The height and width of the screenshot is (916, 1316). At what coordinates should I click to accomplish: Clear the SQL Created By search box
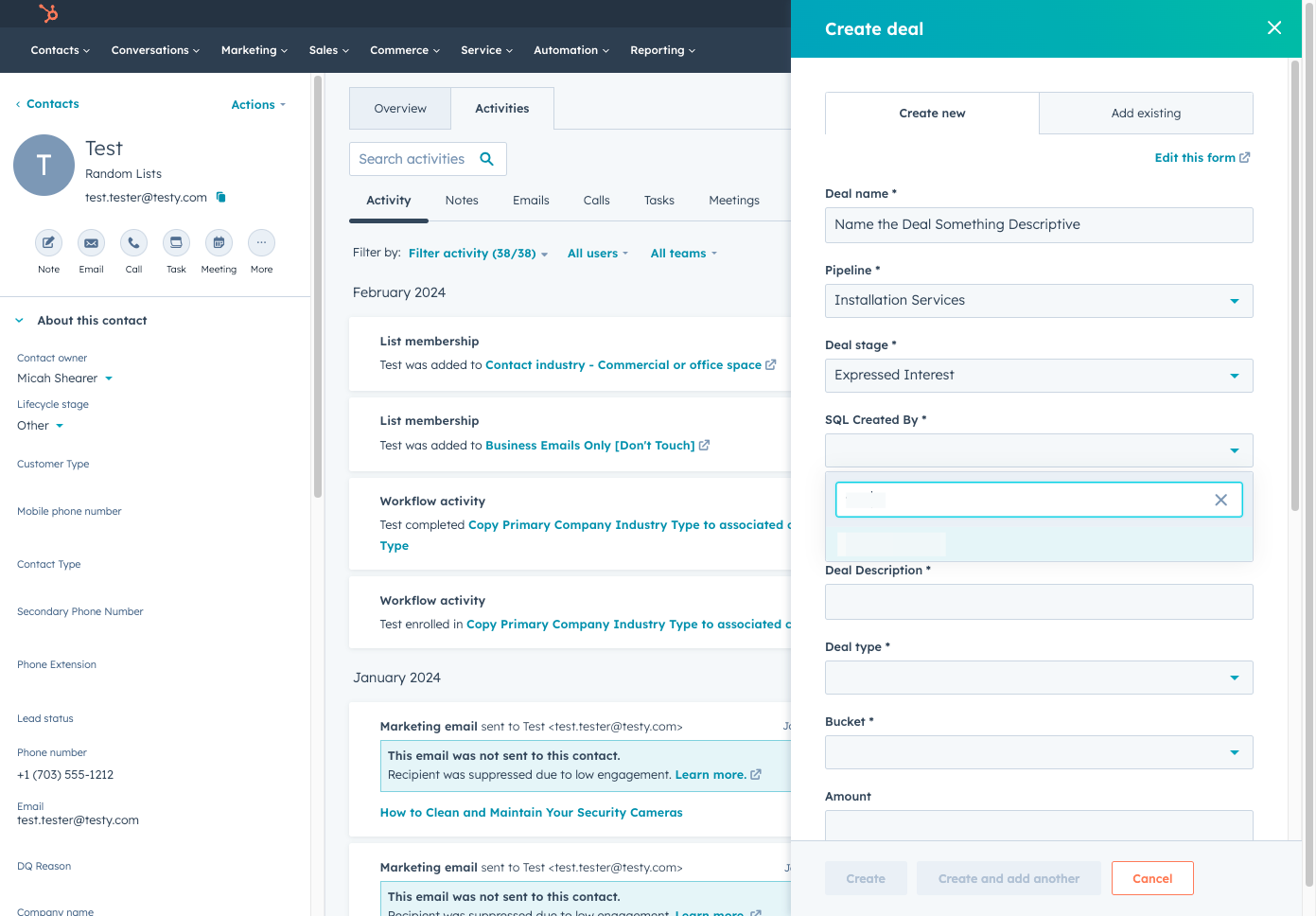1220,500
